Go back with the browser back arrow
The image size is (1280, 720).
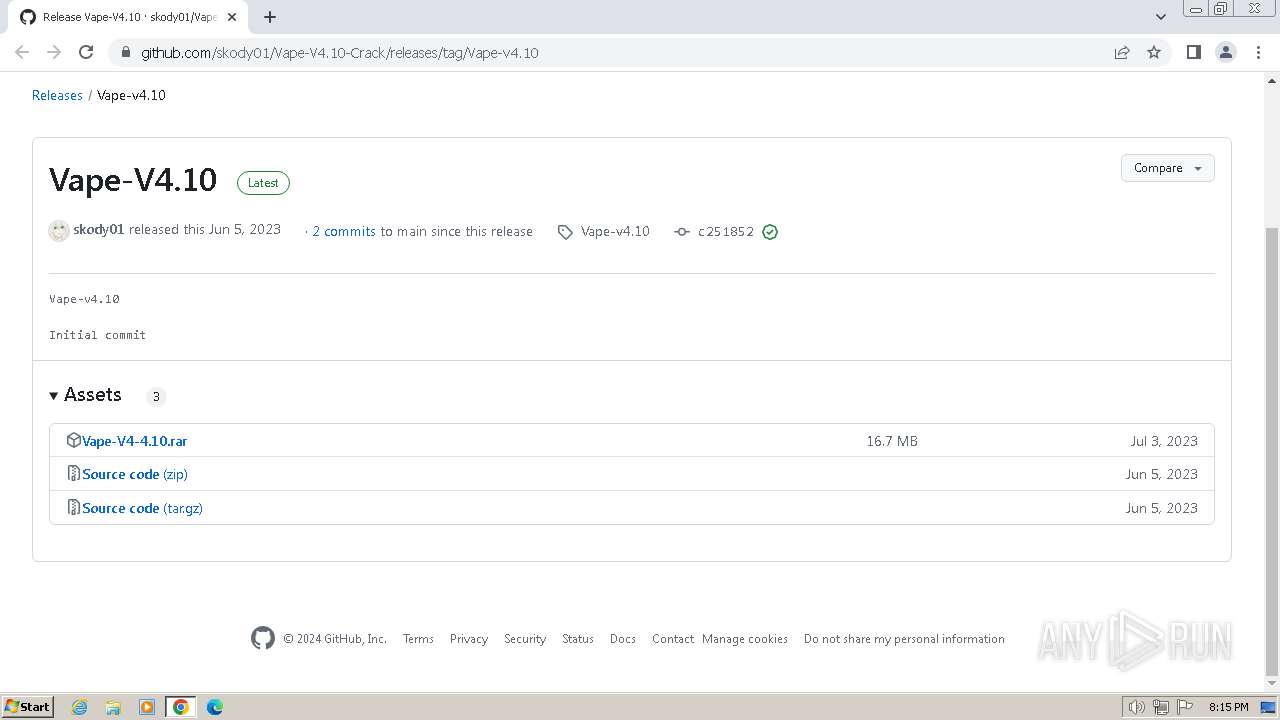(22, 52)
